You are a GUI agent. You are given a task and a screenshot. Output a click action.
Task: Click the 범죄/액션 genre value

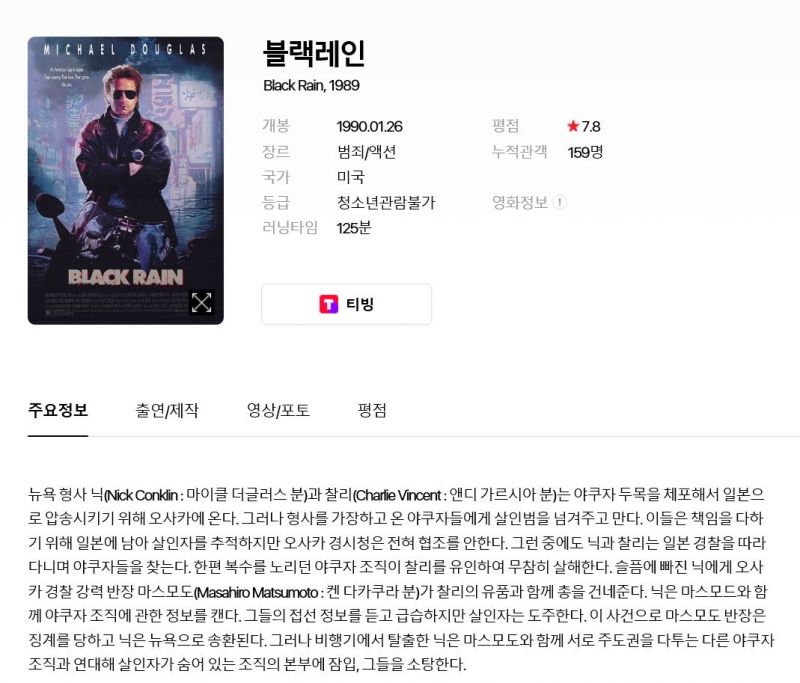366,152
